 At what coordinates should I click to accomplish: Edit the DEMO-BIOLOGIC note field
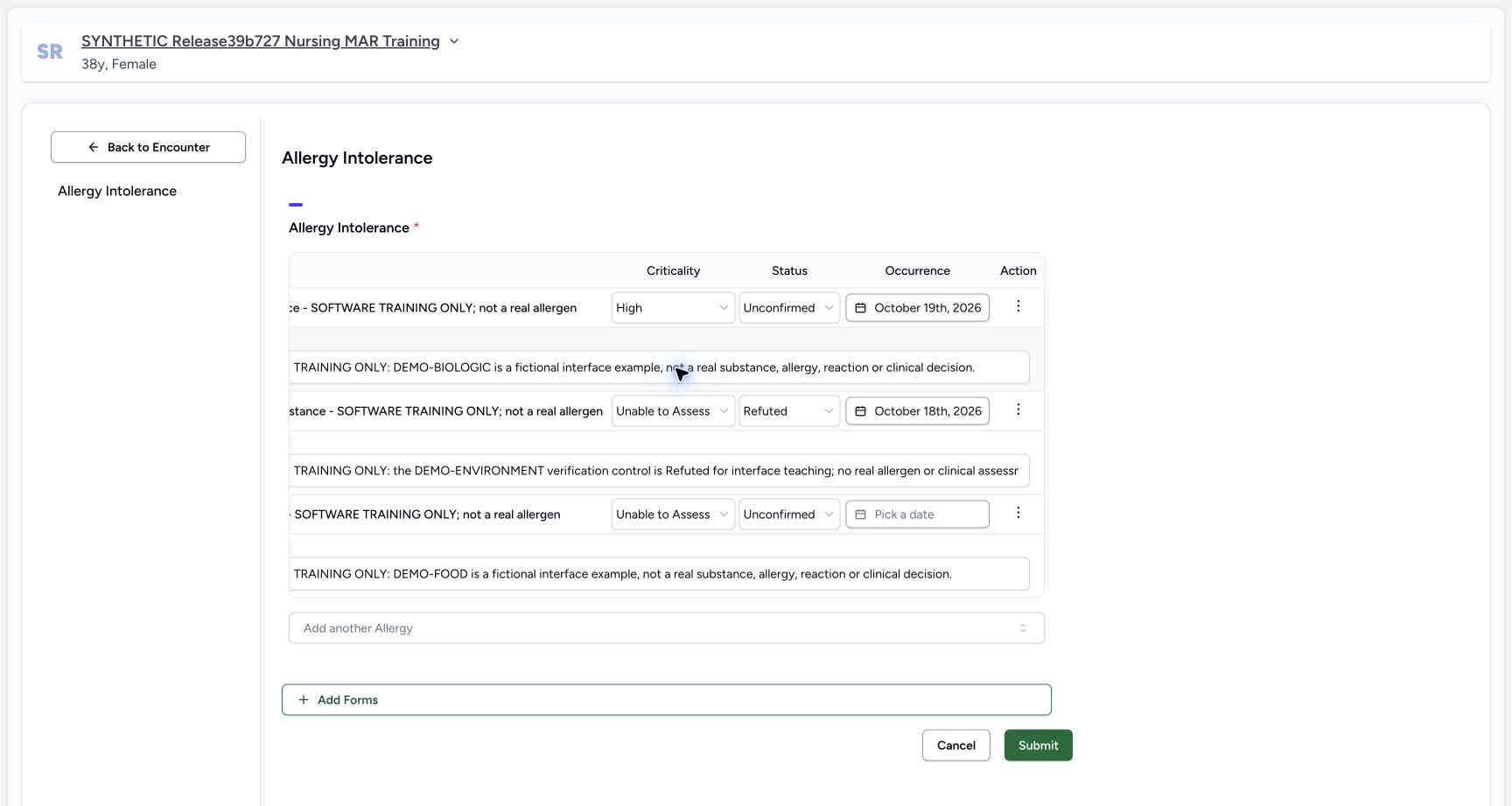(x=659, y=368)
